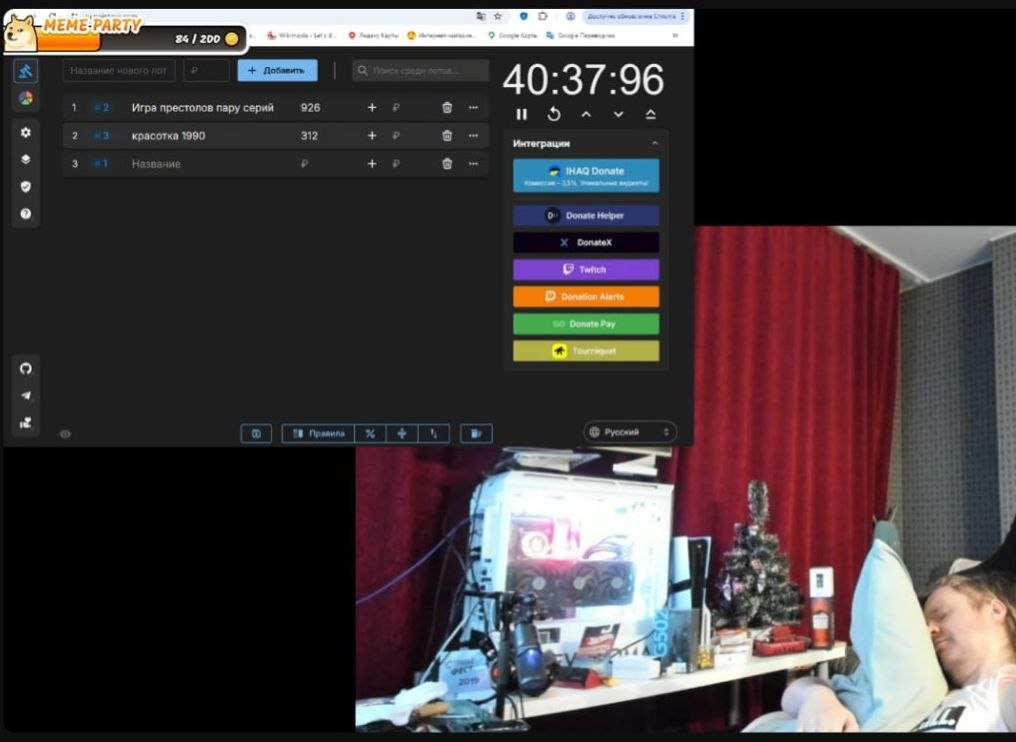The height and width of the screenshot is (742, 1016).
Task: Open more options for empty third lot
Action: (474, 164)
